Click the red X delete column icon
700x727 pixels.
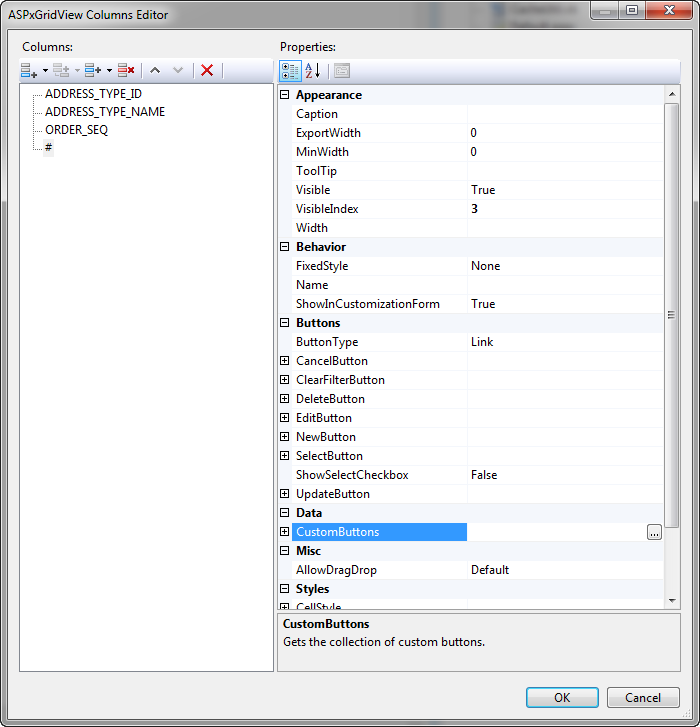[207, 70]
